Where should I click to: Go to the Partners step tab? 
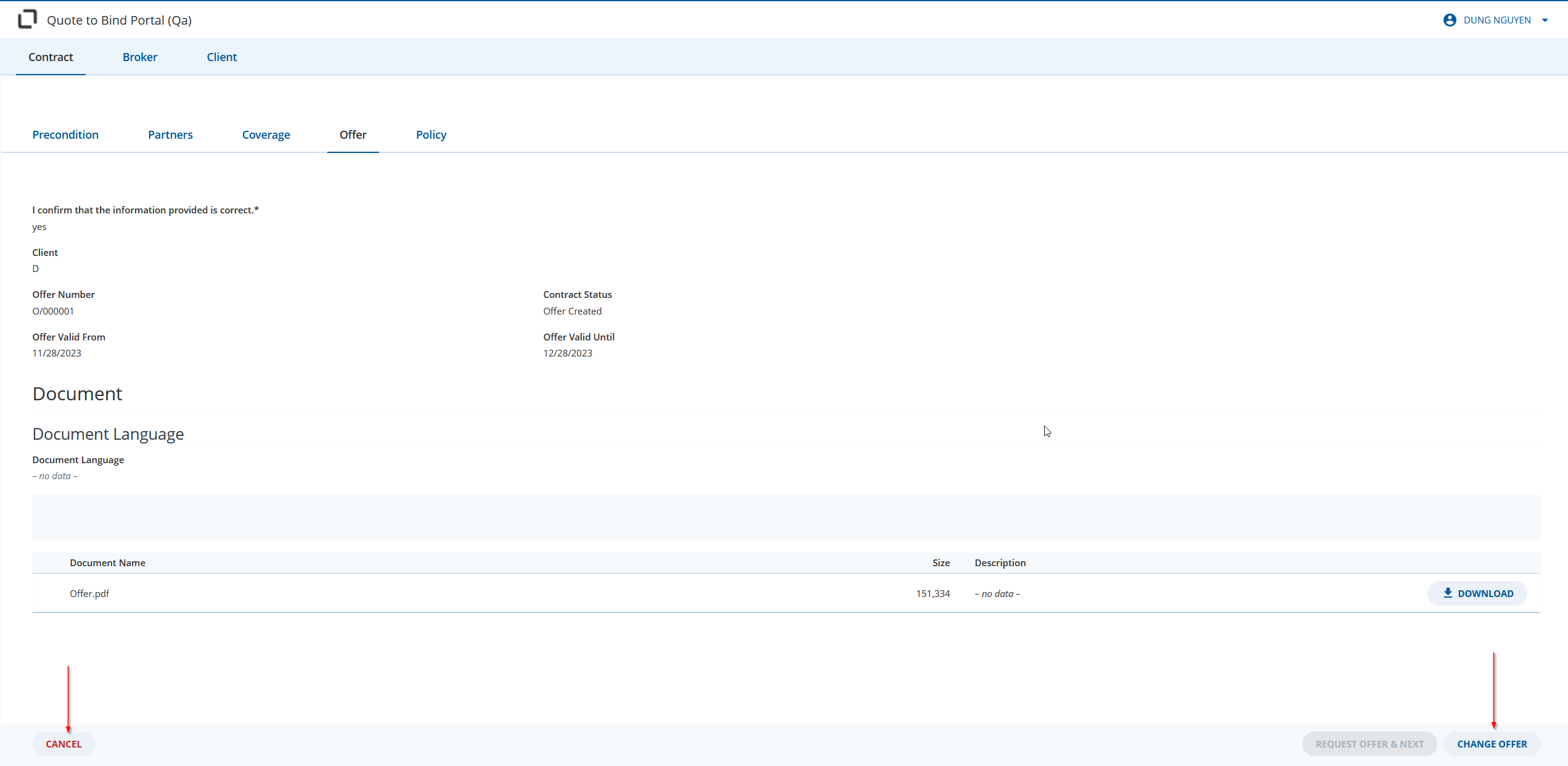[x=170, y=134]
